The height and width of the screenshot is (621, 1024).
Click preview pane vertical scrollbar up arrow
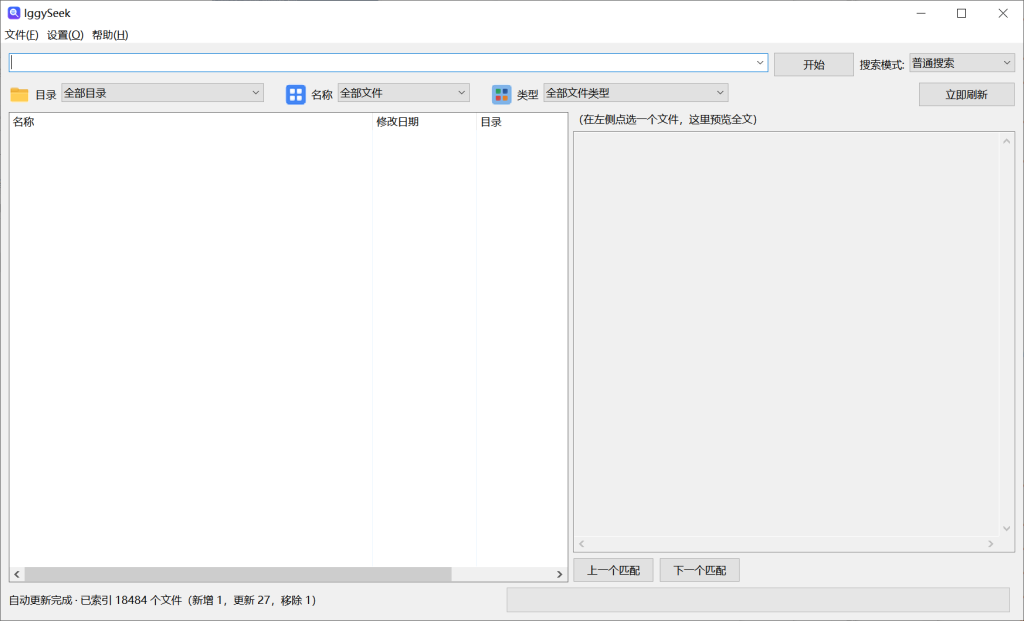tap(1006, 141)
